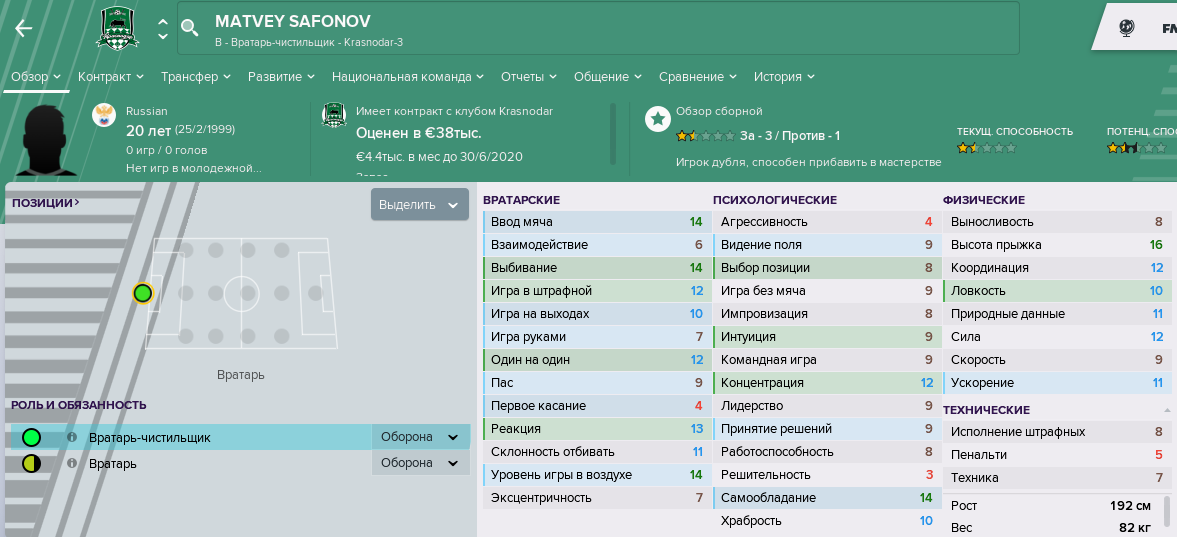This screenshot has height=537, width=1177.
Task: Select the green circle Вратарь-чистильщик role indicator
Action: [32, 437]
